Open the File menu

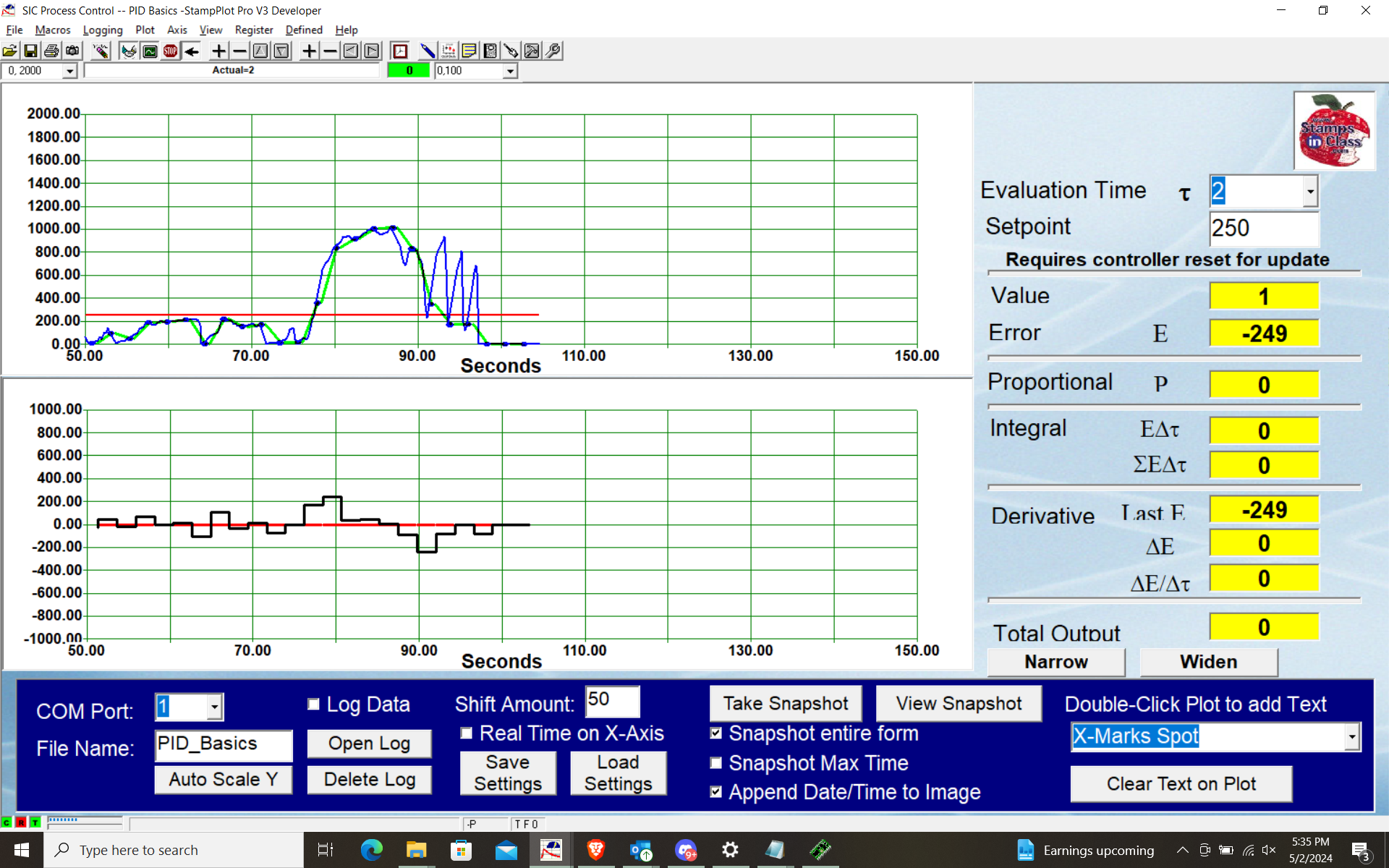click(14, 30)
